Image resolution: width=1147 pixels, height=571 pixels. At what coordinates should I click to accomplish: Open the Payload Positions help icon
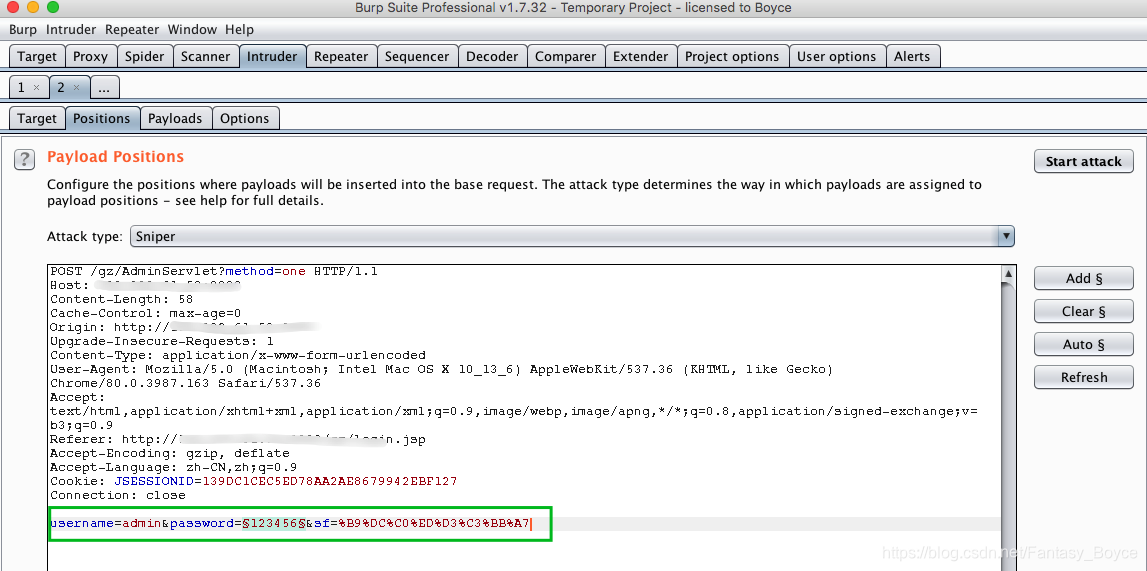(x=24, y=159)
